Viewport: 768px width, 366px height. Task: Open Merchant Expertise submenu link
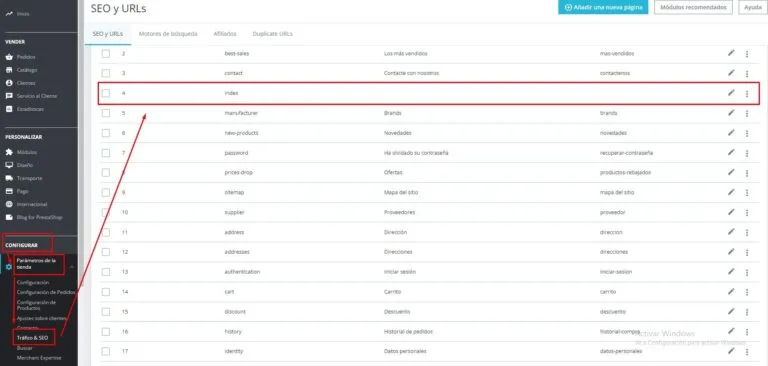point(40,358)
